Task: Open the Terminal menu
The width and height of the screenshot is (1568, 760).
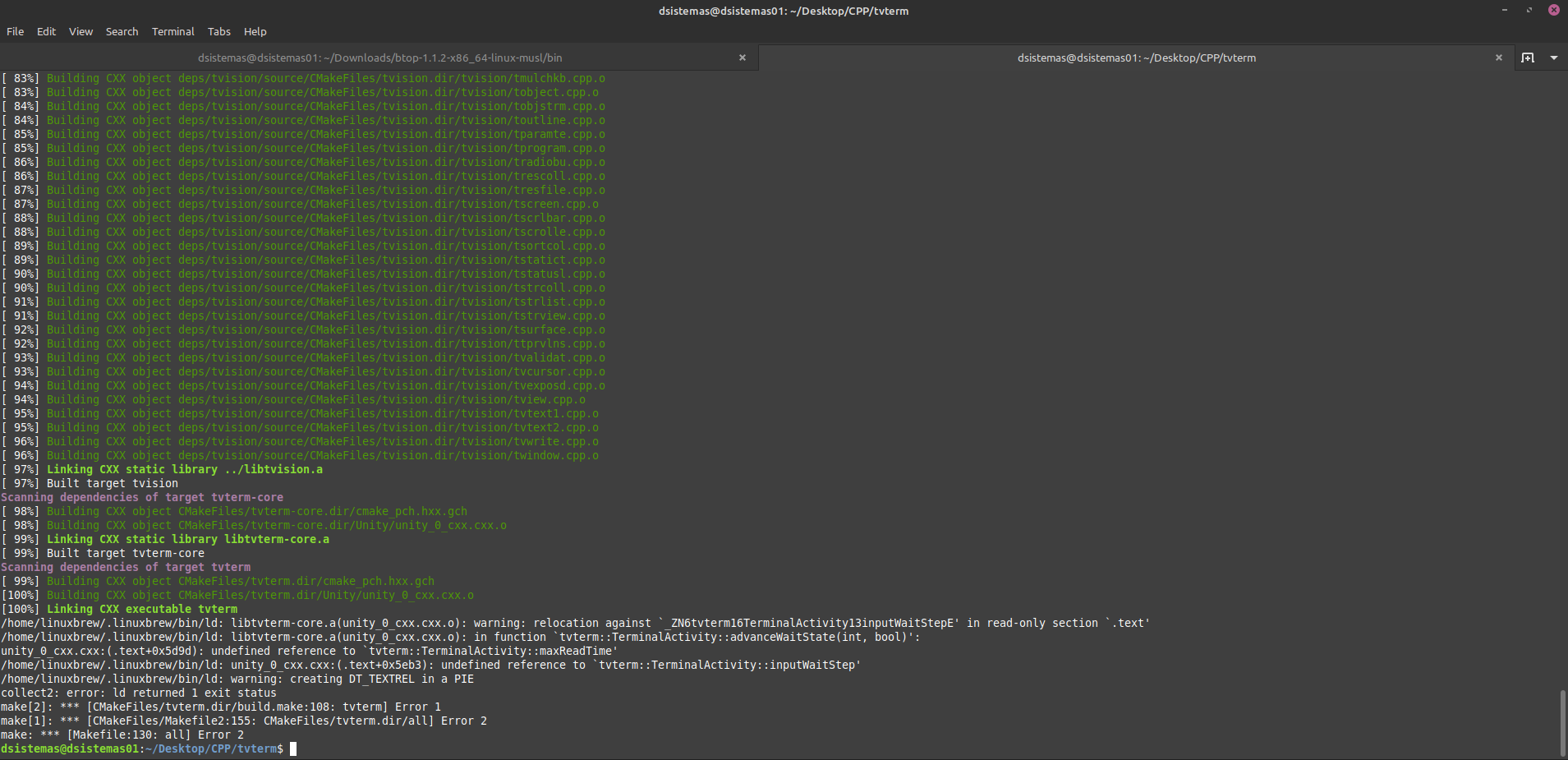Action: pos(172,31)
